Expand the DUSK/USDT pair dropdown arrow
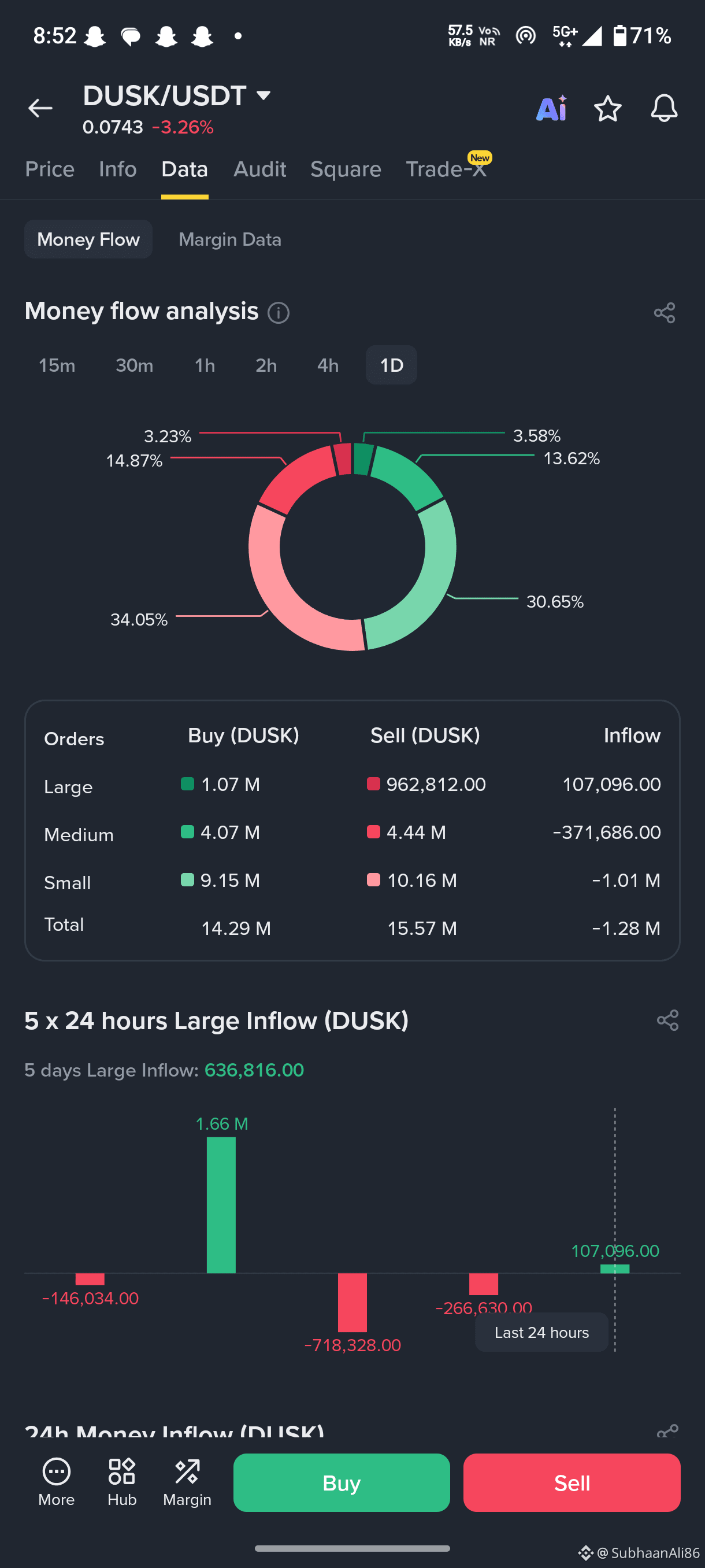 point(264,95)
